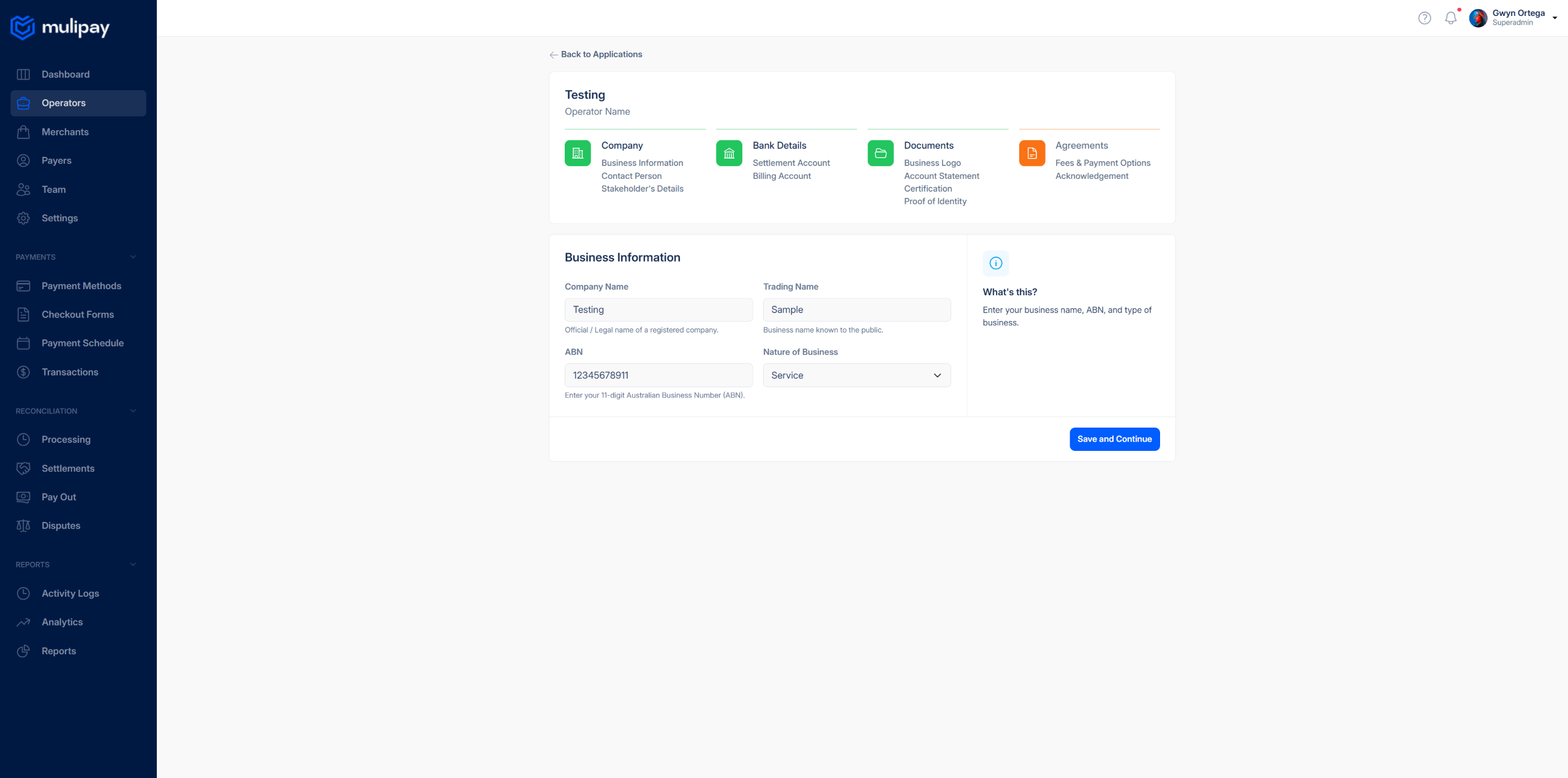Viewport: 1568px width, 778px height.
Task: Click the What's this info icon
Action: [x=996, y=263]
